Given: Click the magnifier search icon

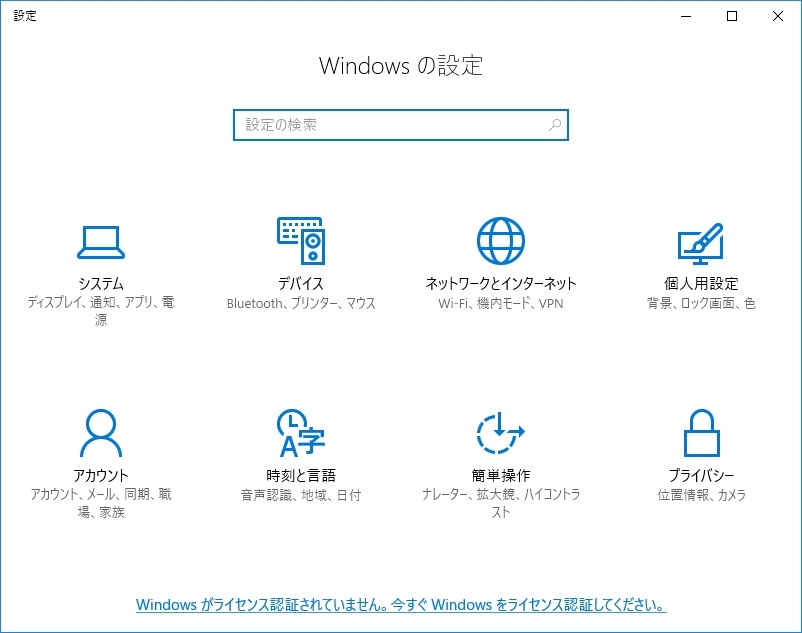Looking at the screenshot, I should pos(555,125).
